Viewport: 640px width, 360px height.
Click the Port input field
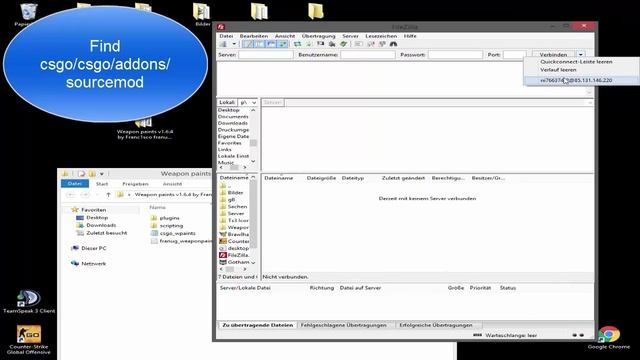(515, 55)
